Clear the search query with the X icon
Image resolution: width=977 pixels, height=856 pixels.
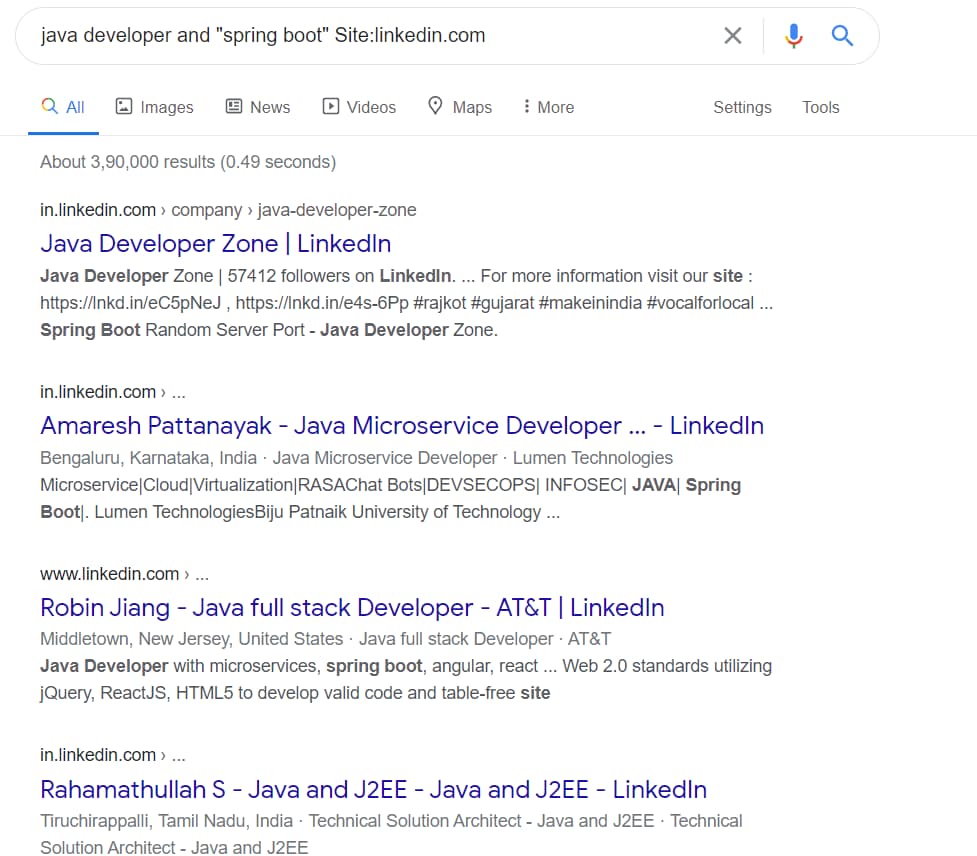click(732, 34)
